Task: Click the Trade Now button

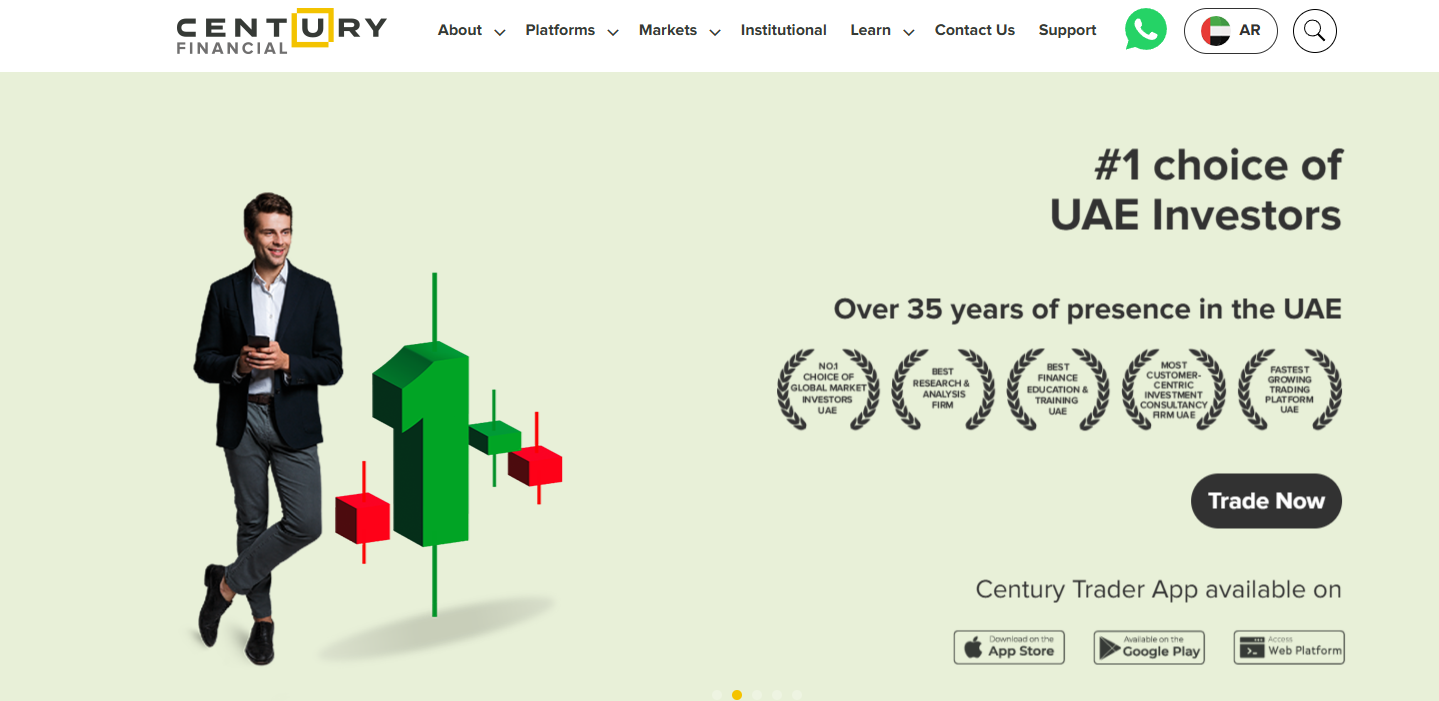Action: 1265,501
